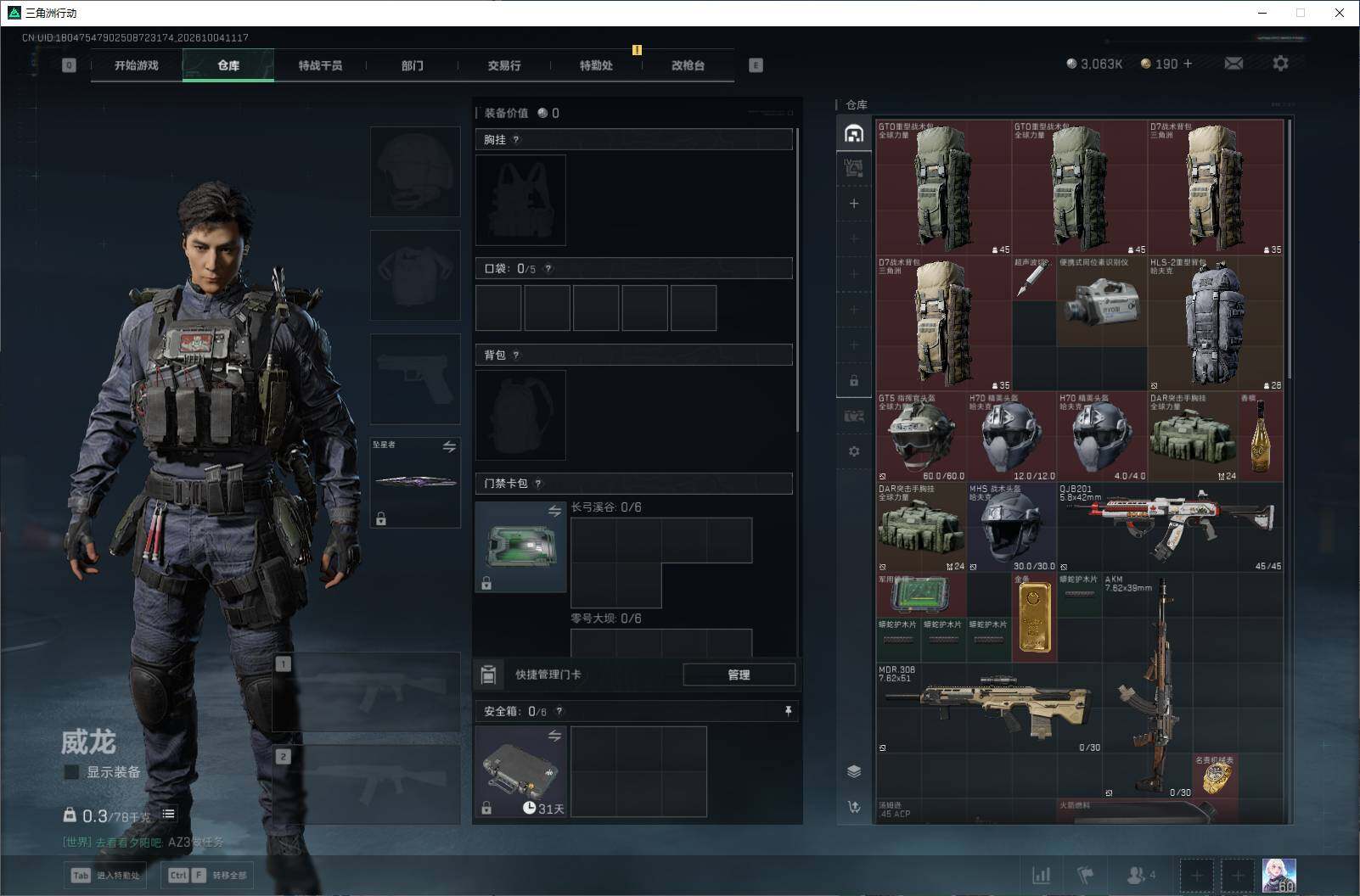Open the 改枪台 tab
Image resolution: width=1360 pixels, height=896 pixels.
pos(688,65)
